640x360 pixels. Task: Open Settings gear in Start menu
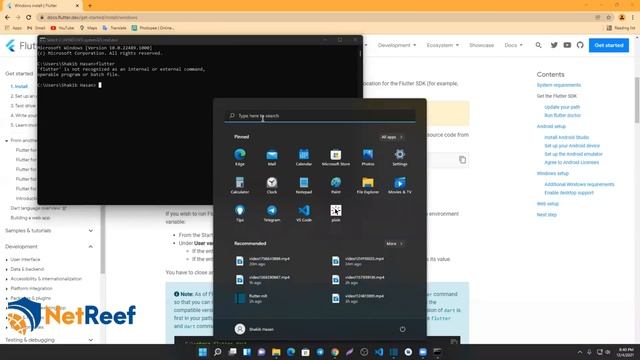[x=400, y=157]
